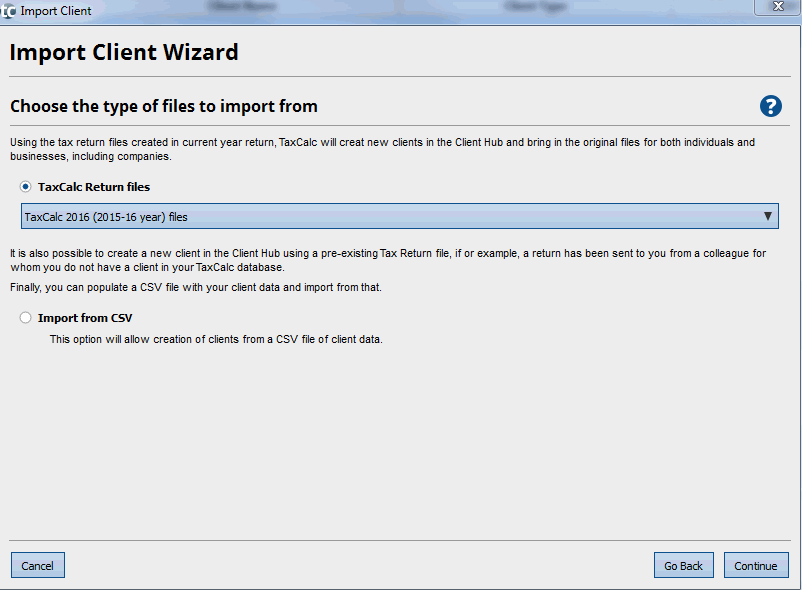
Task: Proceed with the Continue button
Action: 756,566
